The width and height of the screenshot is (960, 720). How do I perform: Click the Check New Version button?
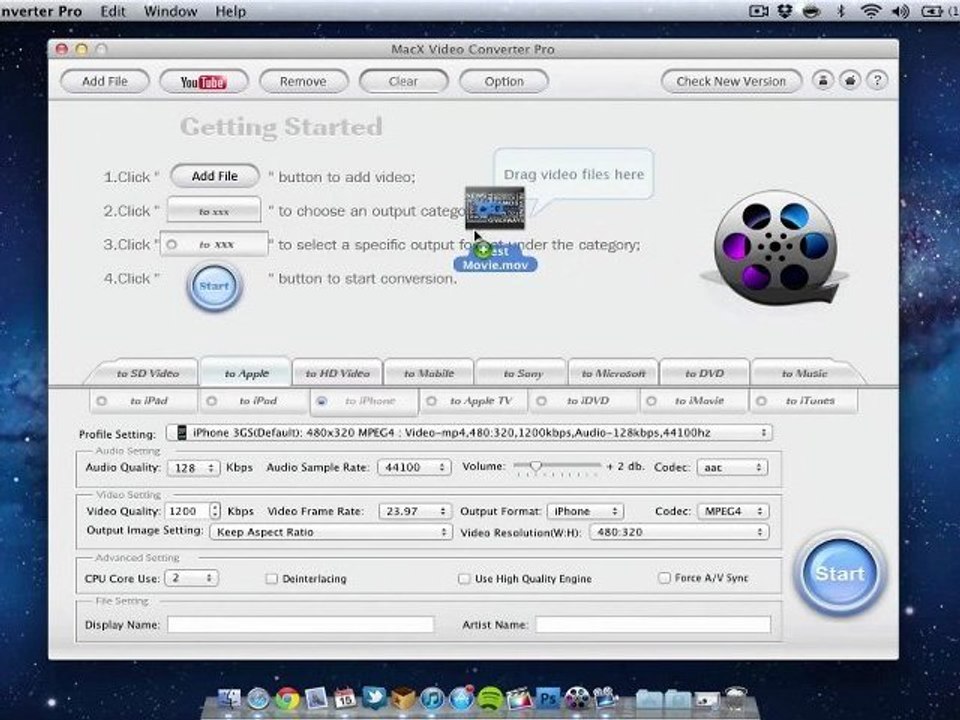[731, 81]
